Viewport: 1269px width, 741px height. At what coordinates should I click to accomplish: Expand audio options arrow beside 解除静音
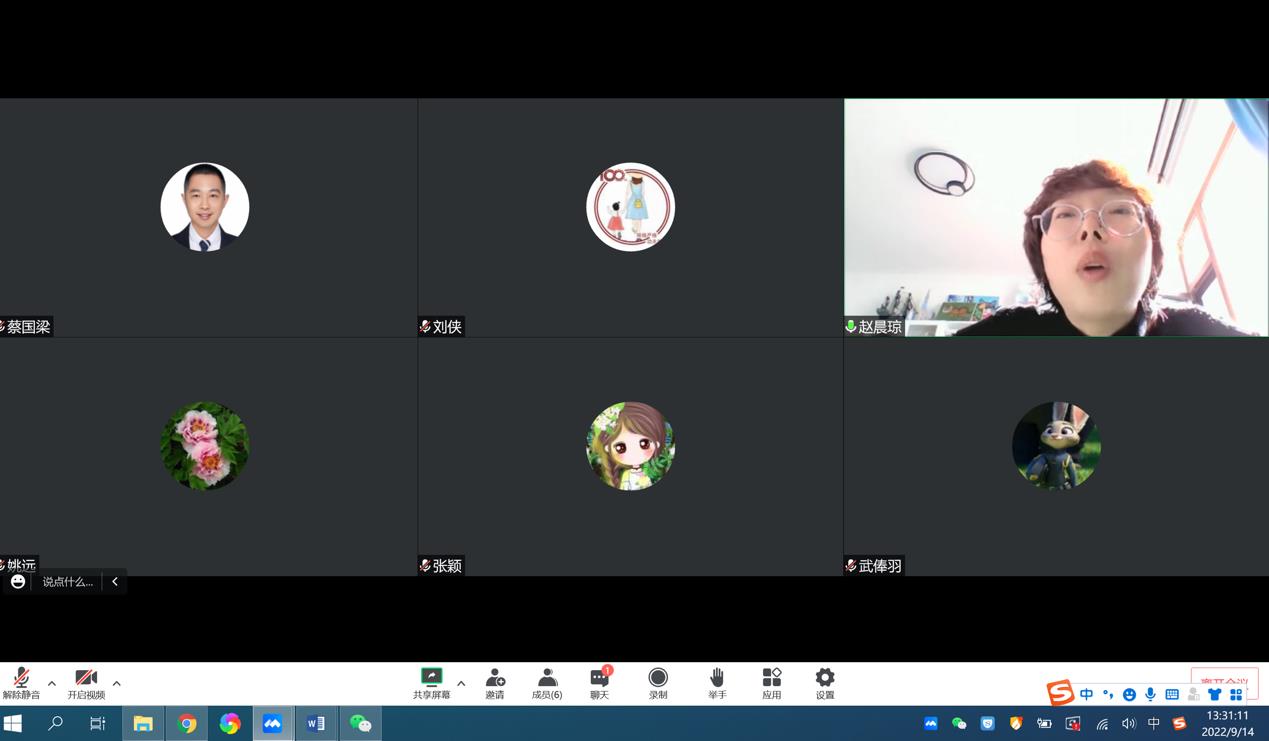point(52,684)
